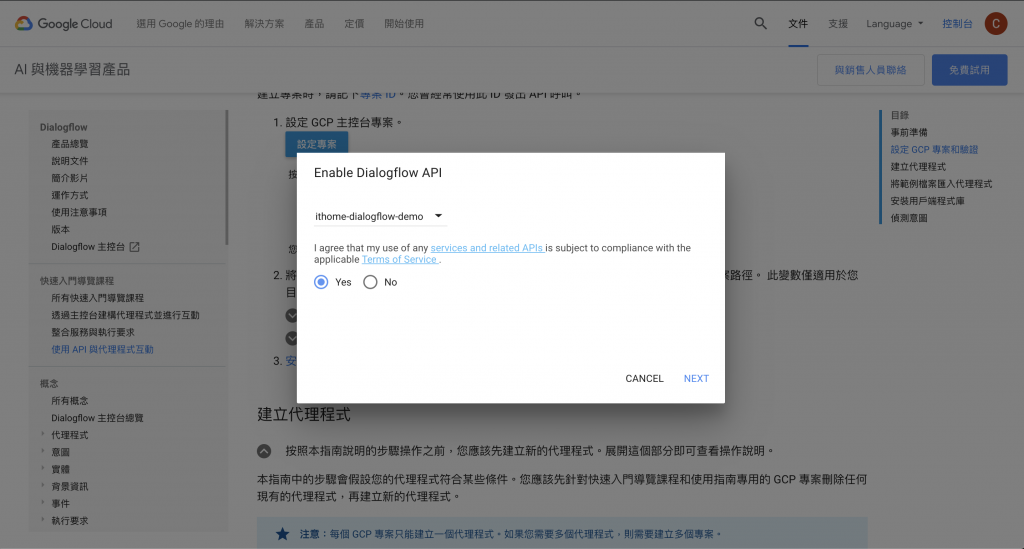Open the Terms of Service link
This screenshot has height=549, width=1024.
pos(400,259)
